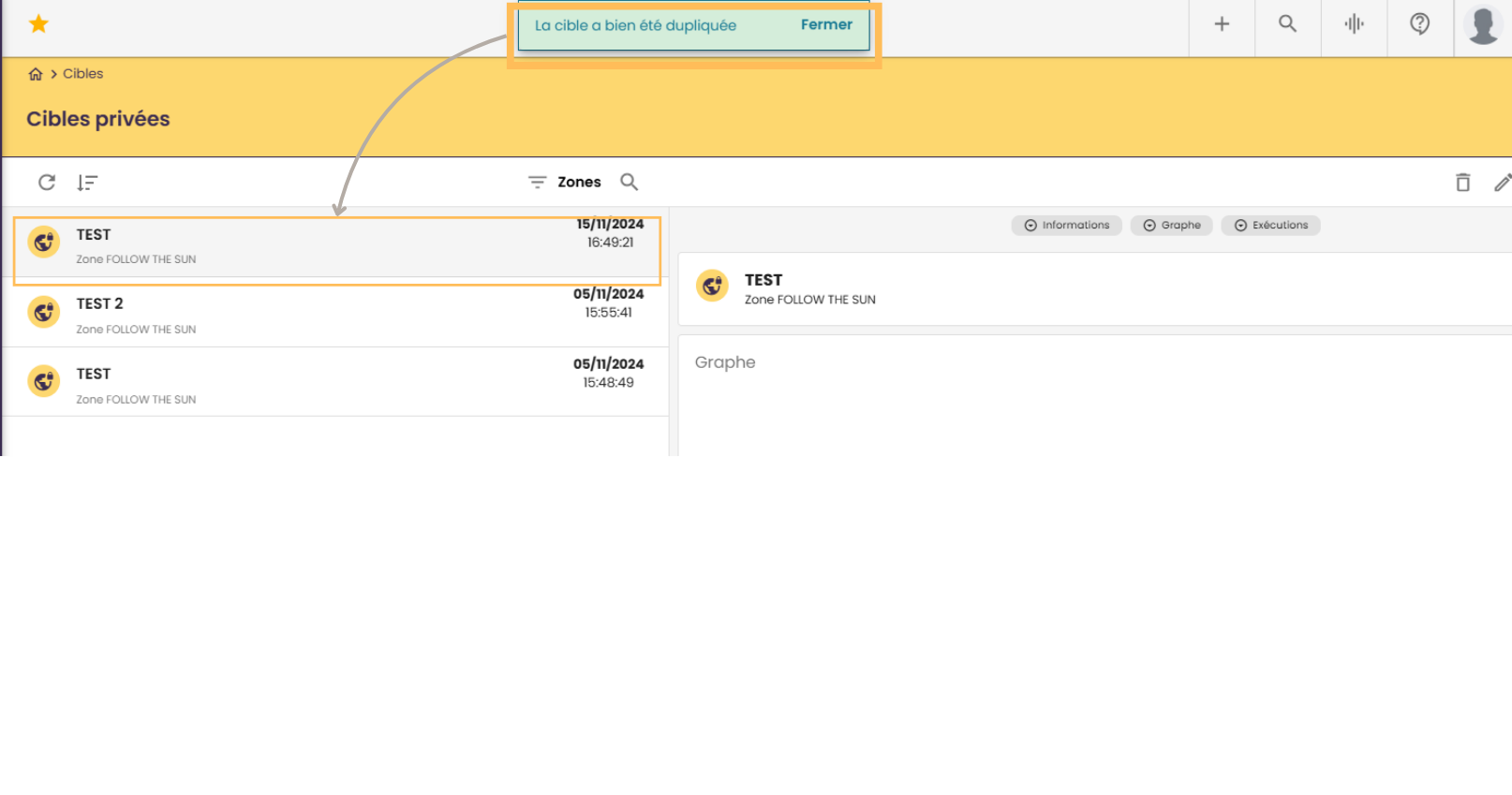
Task: Click globe icon of TEST 2 row
Action: click(x=44, y=312)
